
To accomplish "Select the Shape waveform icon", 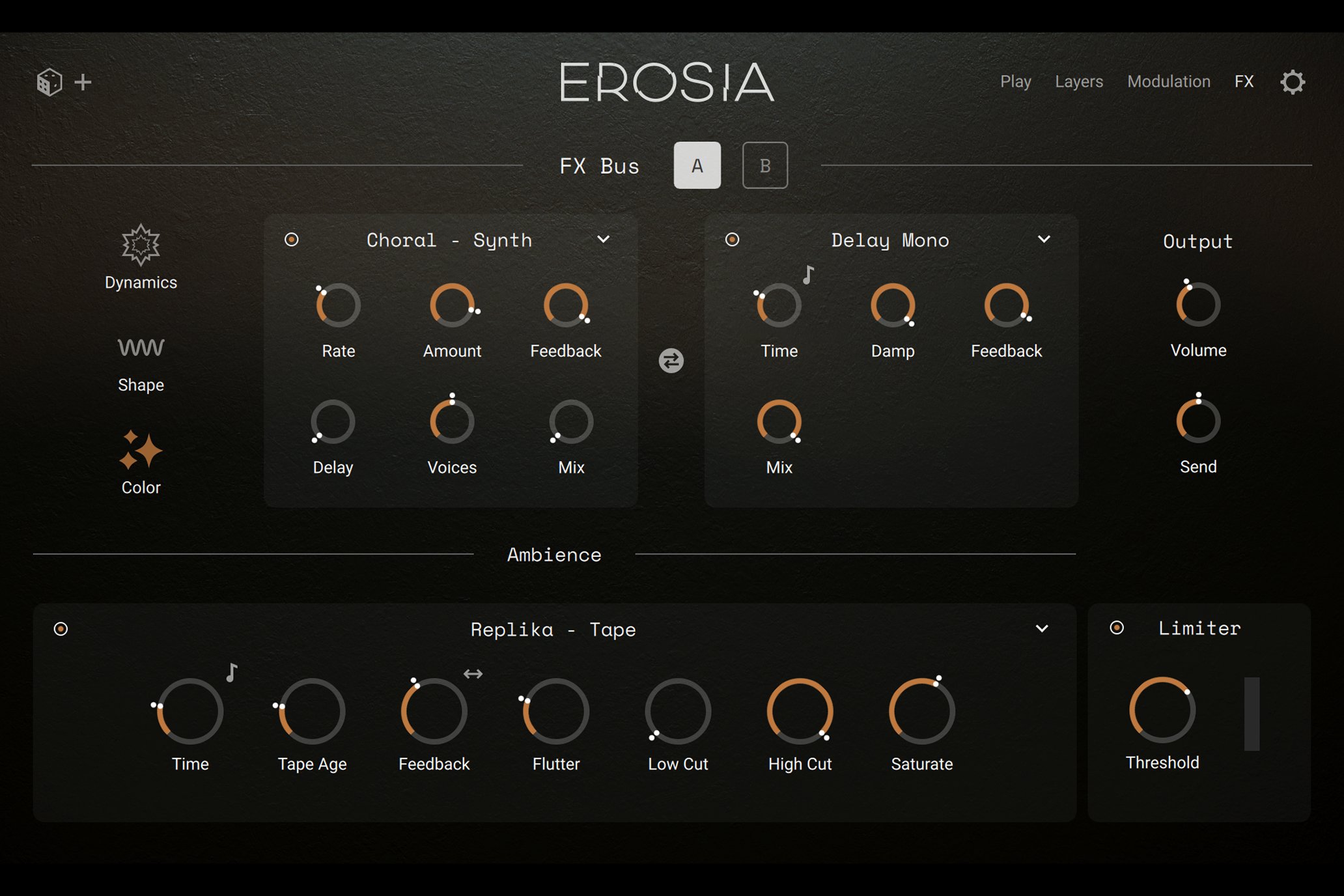I will tap(141, 347).
